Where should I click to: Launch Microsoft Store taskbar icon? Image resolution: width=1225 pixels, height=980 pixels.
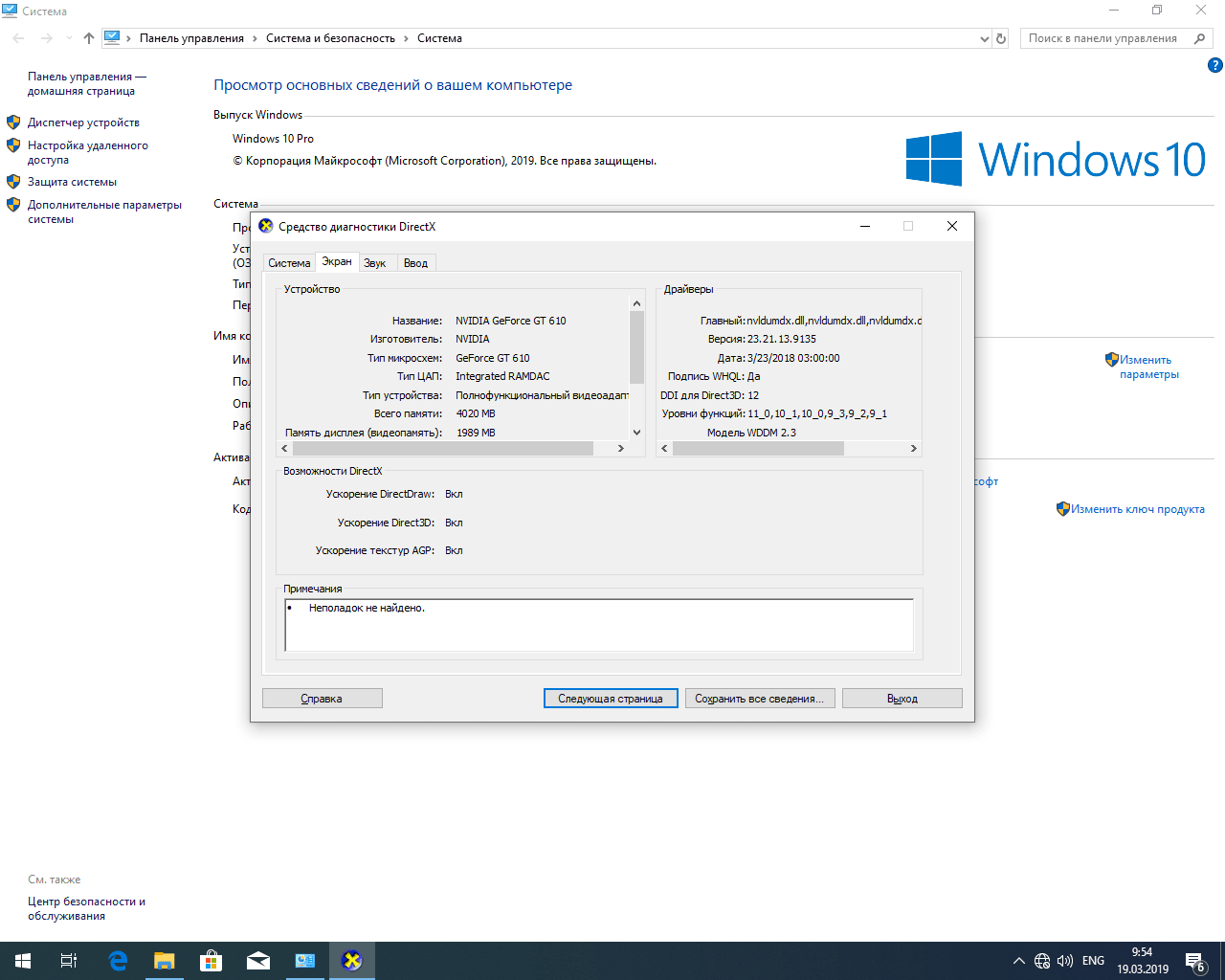pos(211,961)
